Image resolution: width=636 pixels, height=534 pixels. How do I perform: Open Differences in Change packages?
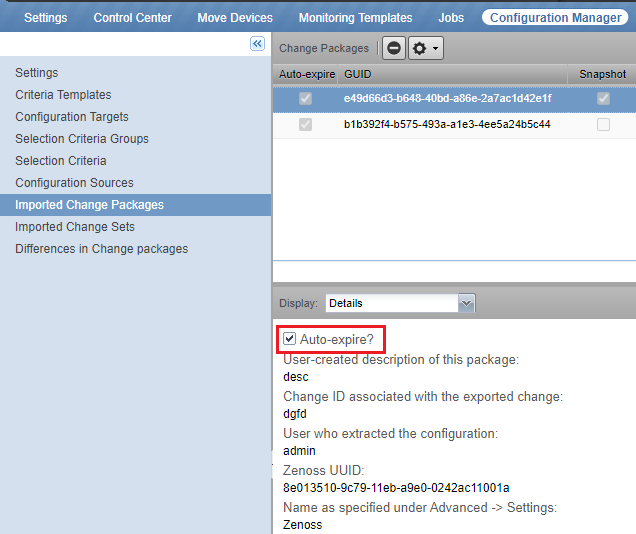[101, 249]
